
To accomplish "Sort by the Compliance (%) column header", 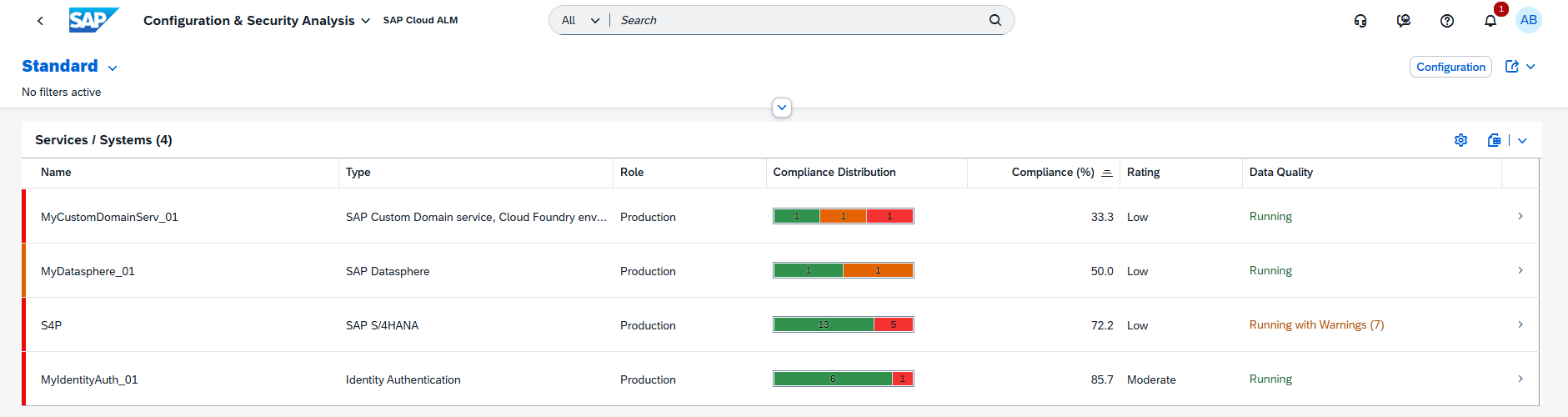I will (1053, 173).
